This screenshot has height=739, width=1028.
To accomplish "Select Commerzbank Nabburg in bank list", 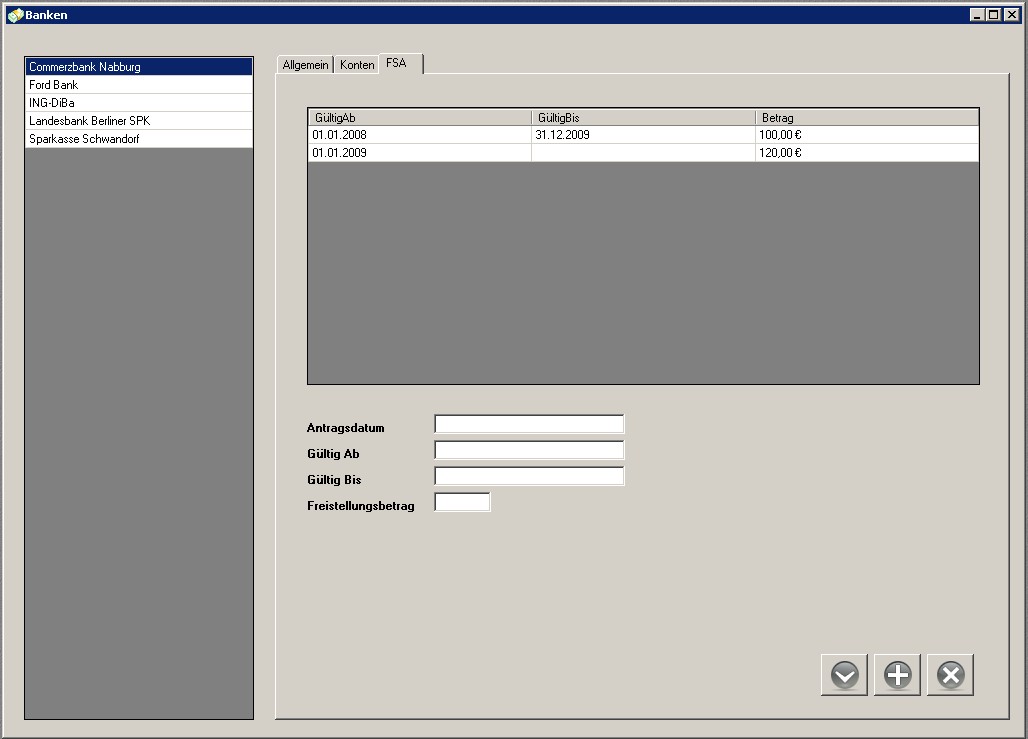I will click(x=139, y=66).
